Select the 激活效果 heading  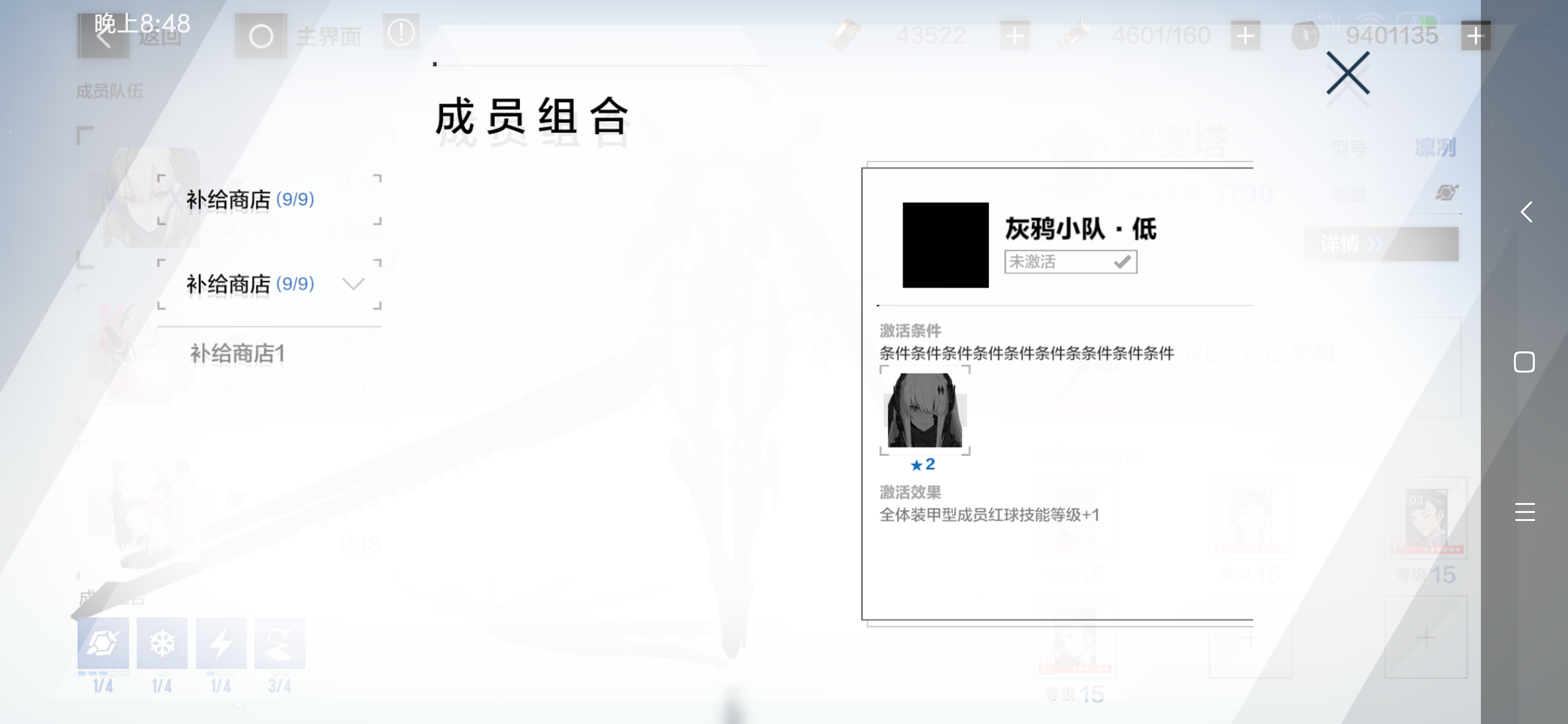point(910,492)
